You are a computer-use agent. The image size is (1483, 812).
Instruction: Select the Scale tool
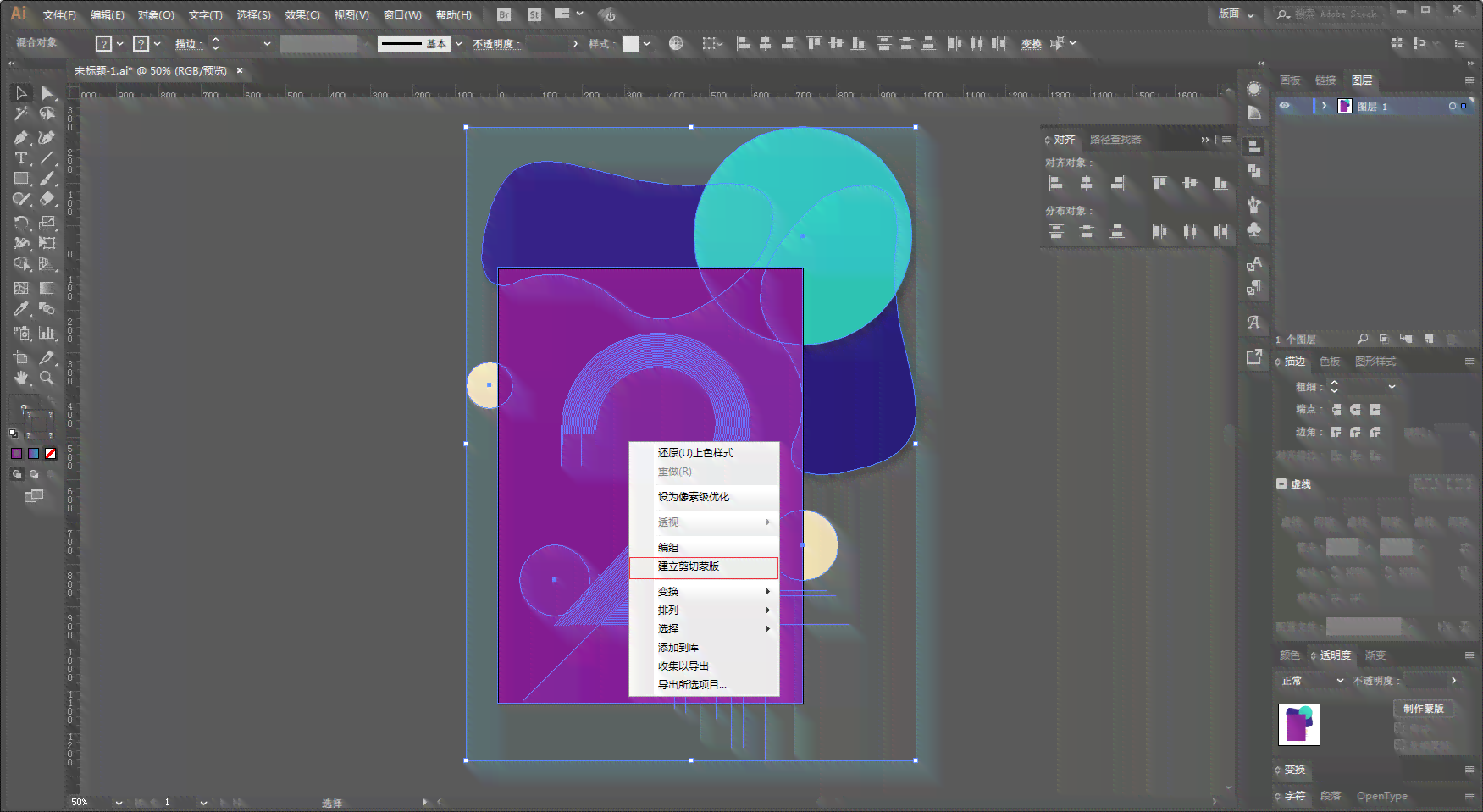(x=47, y=223)
